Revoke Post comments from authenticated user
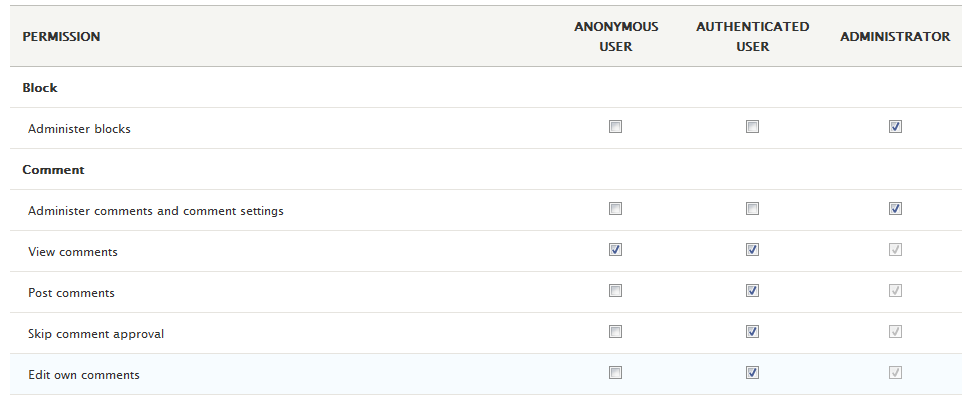 pos(752,291)
